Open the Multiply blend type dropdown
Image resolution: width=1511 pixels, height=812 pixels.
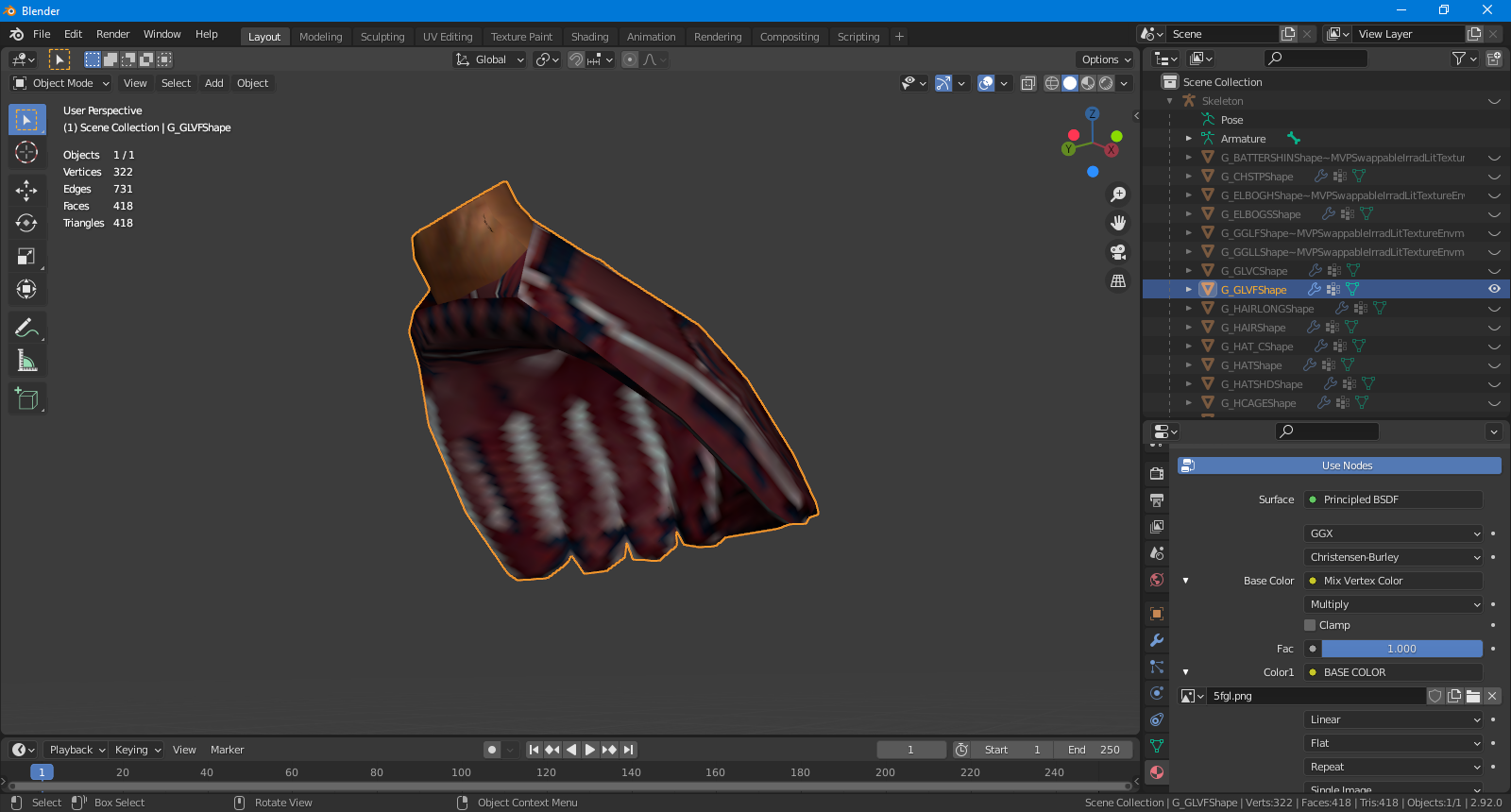pyautogui.click(x=1393, y=604)
